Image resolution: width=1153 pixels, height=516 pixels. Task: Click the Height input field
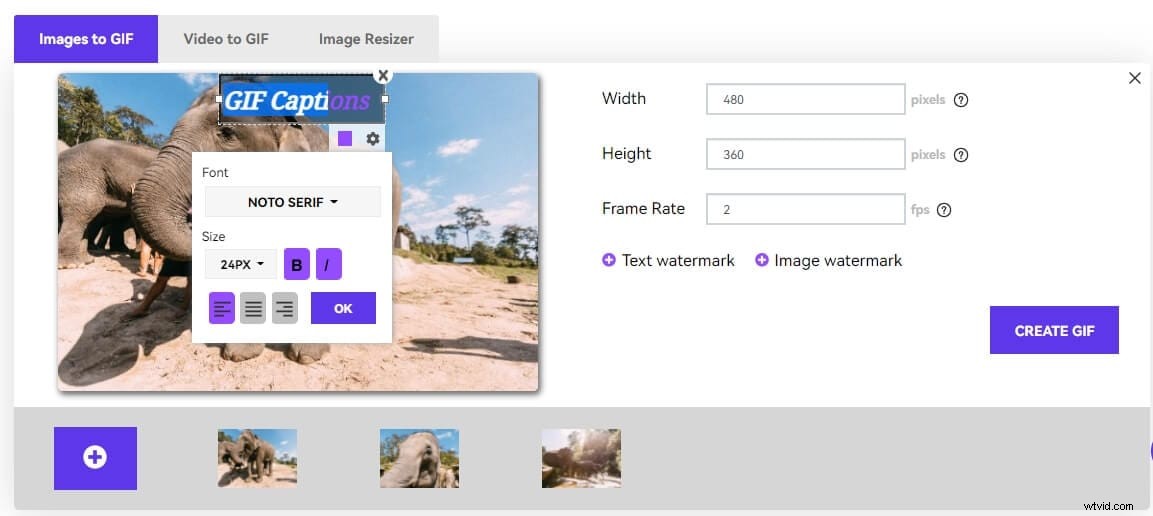coord(805,154)
